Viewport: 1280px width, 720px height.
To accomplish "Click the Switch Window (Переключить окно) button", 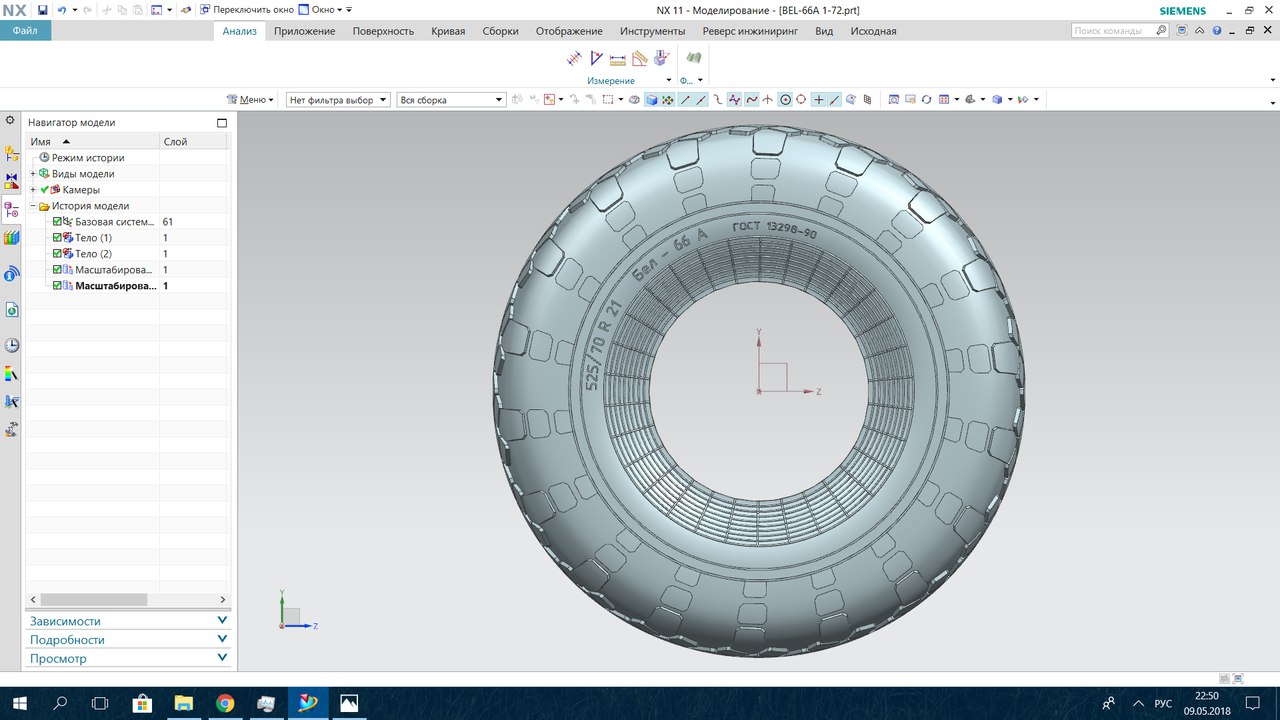I will point(246,9).
